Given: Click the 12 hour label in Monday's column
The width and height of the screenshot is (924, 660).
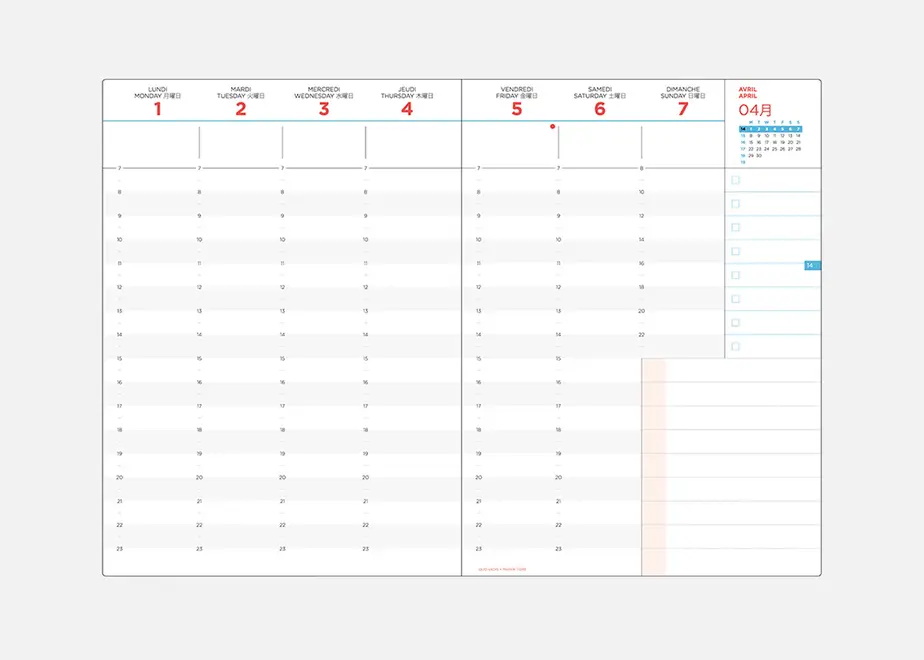Looking at the screenshot, I should point(120,287).
